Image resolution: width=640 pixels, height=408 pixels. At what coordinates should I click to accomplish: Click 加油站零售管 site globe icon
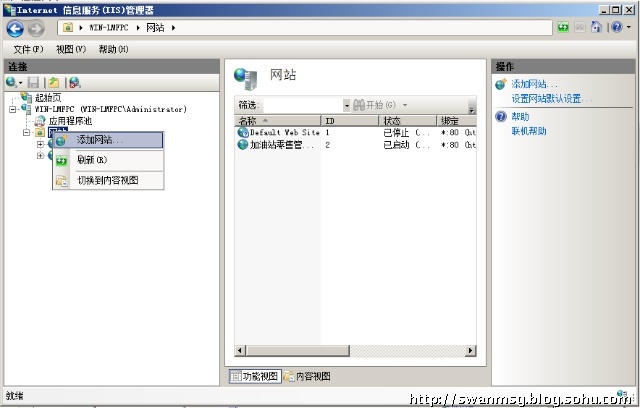(243, 145)
